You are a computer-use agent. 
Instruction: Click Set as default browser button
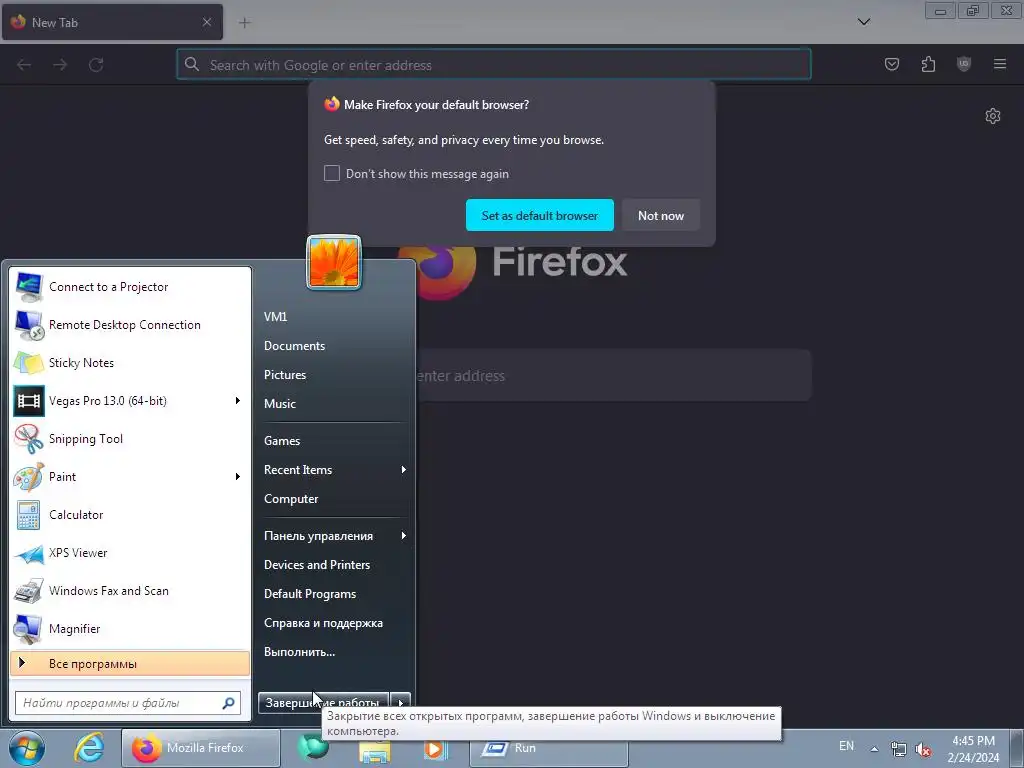(x=539, y=216)
